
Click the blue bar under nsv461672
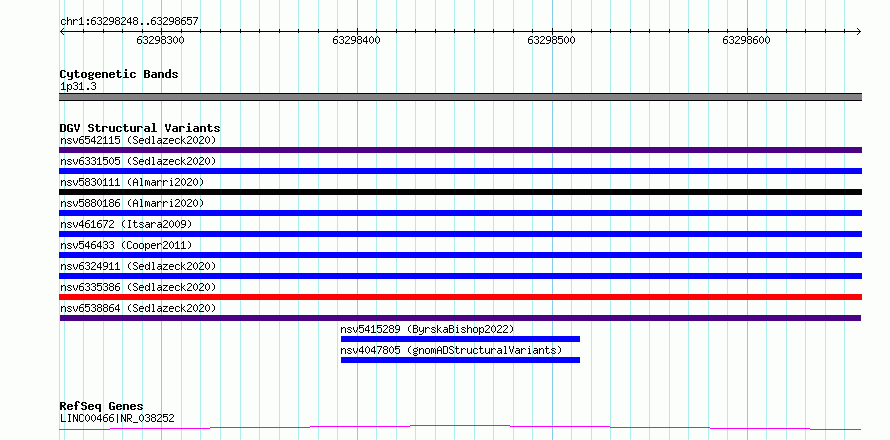pos(460,234)
